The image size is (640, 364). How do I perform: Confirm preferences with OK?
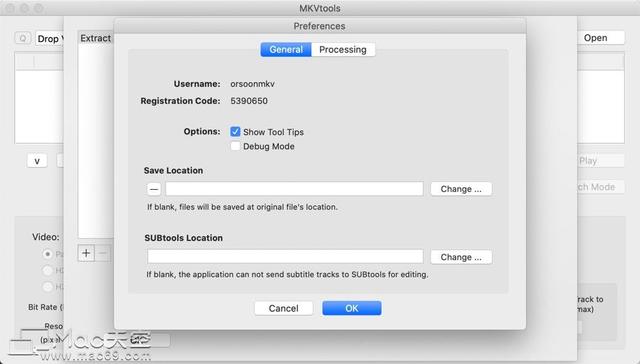coord(352,308)
